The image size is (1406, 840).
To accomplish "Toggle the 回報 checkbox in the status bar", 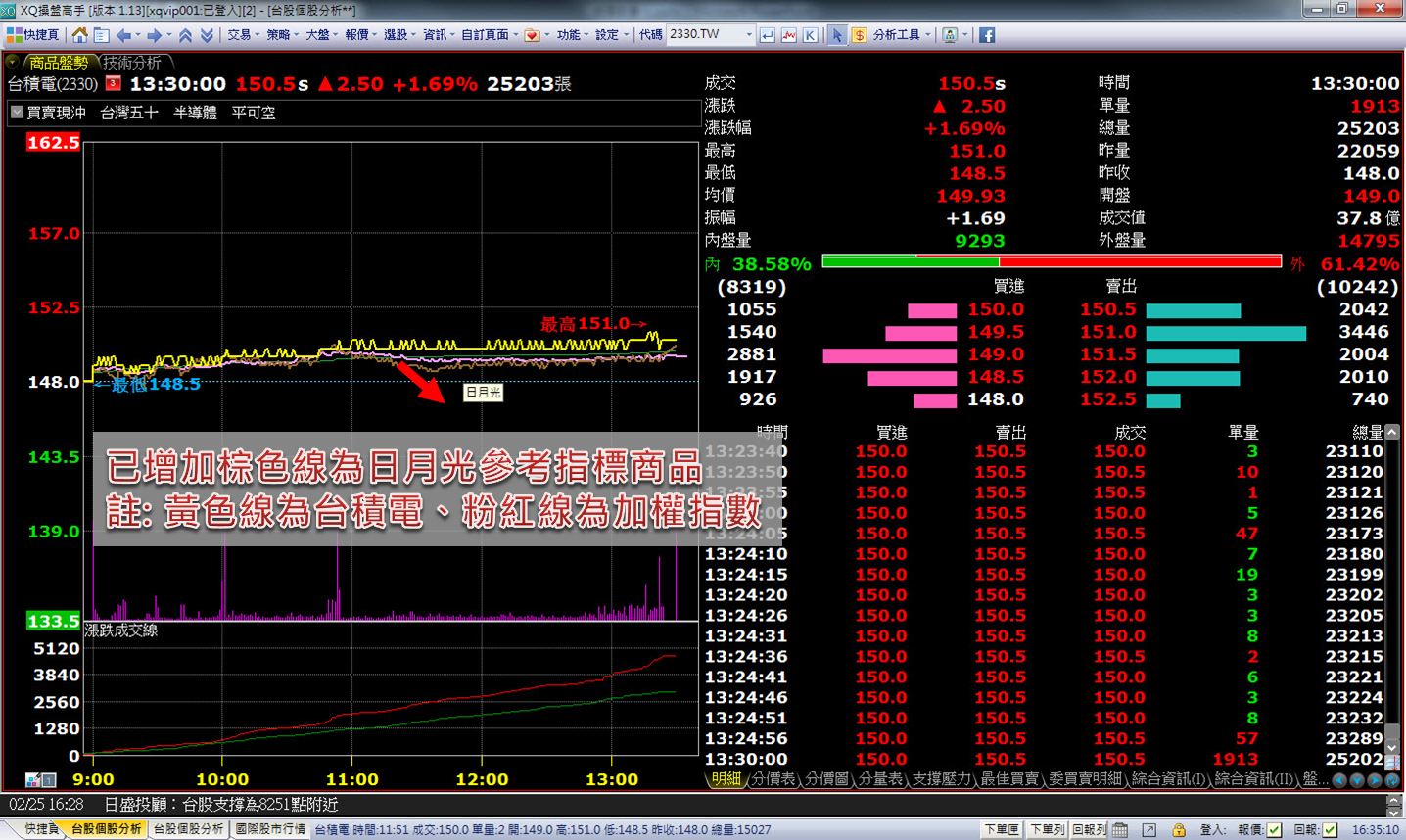I will (x=1330, y=829).
